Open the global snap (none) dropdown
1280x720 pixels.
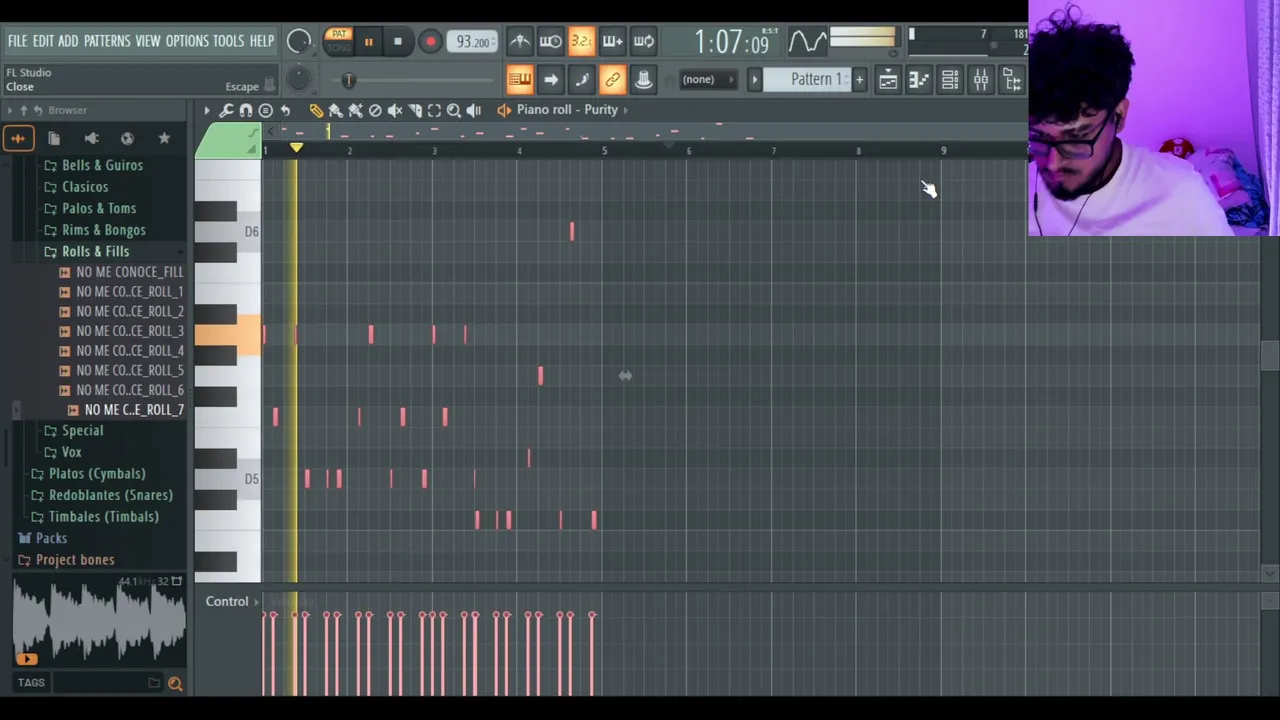708,80
